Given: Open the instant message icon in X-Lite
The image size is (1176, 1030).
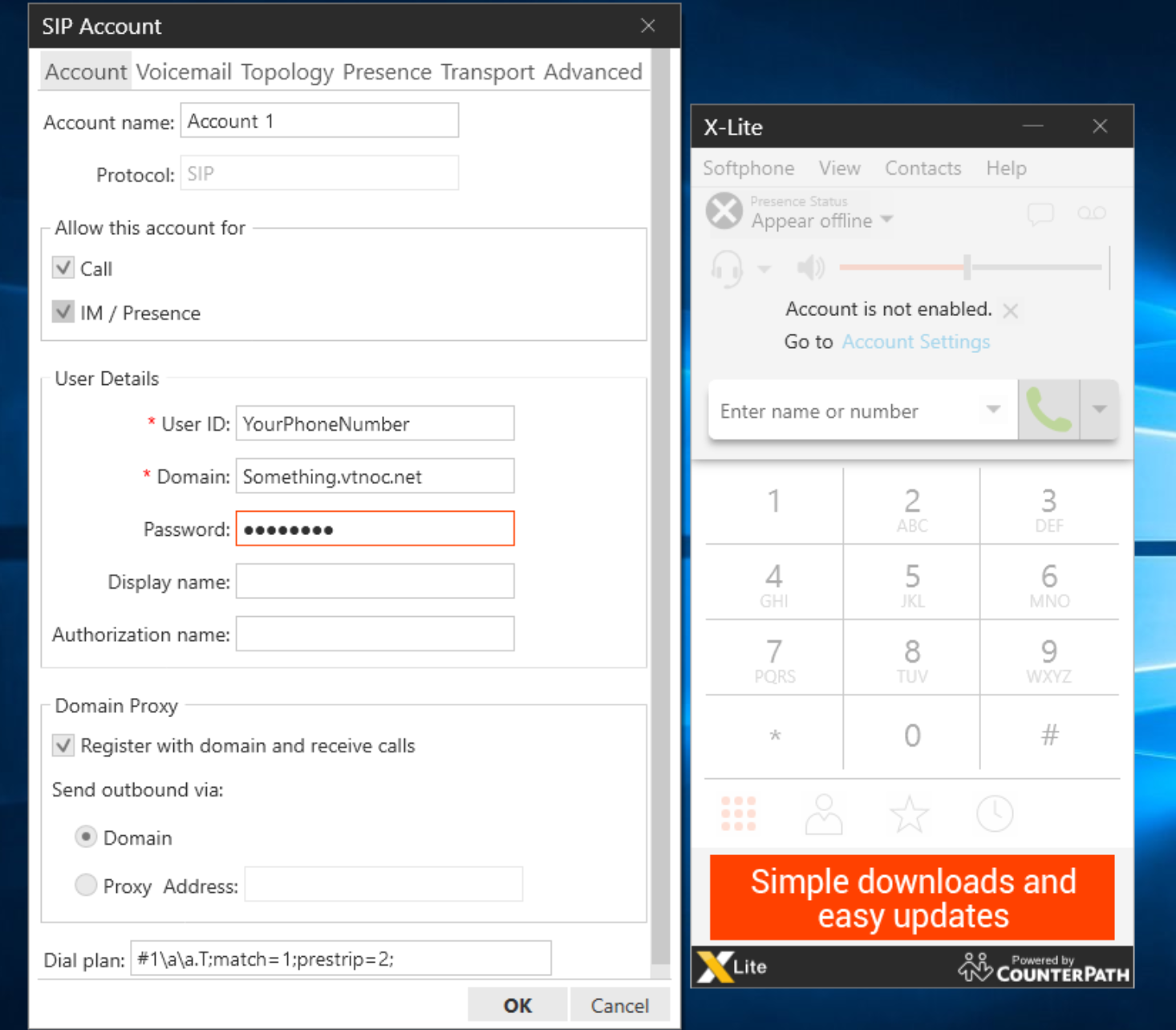Looking at the screenshot, I should pos(1040,214).
